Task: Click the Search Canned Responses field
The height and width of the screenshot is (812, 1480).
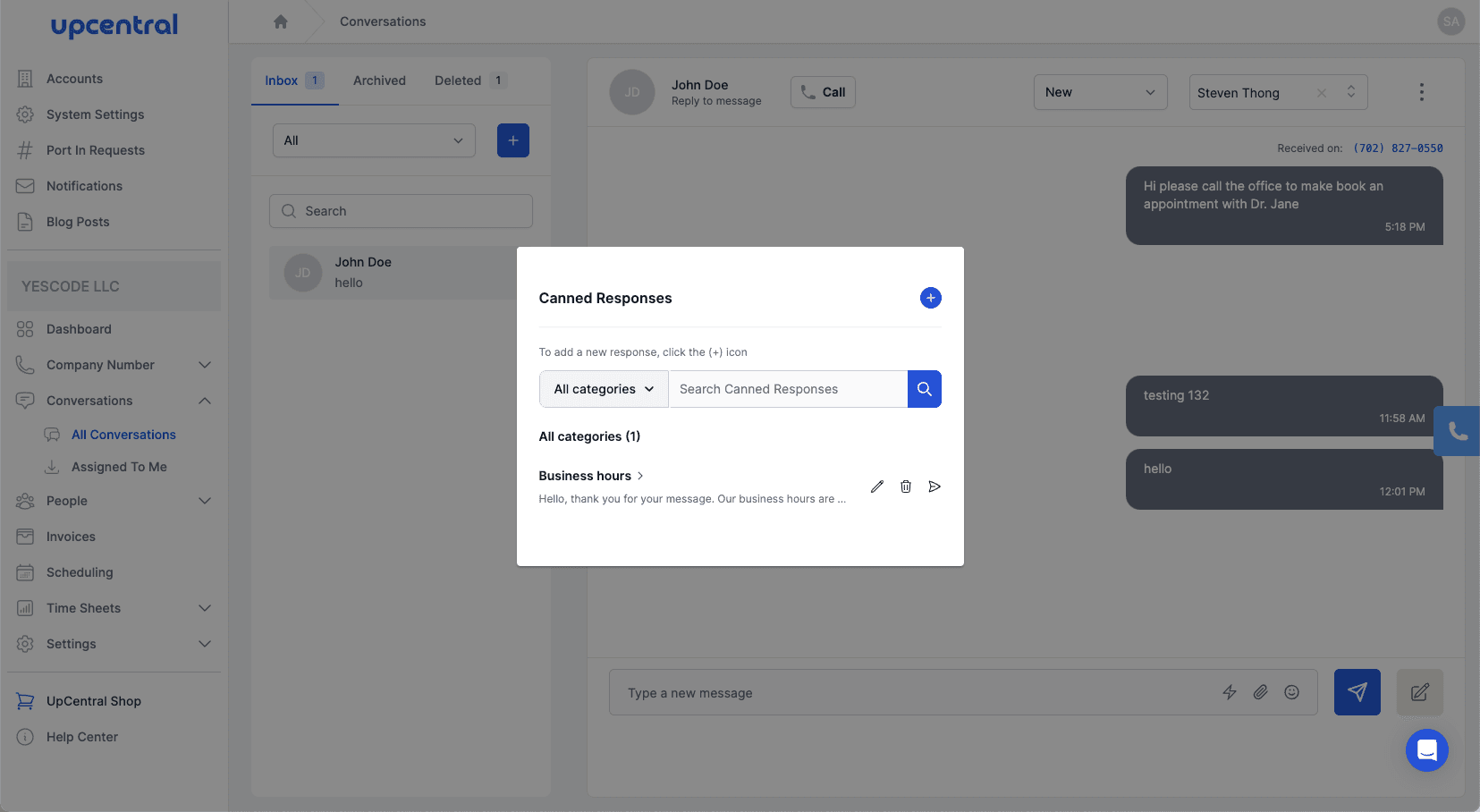Action: [x=787, y=389]
